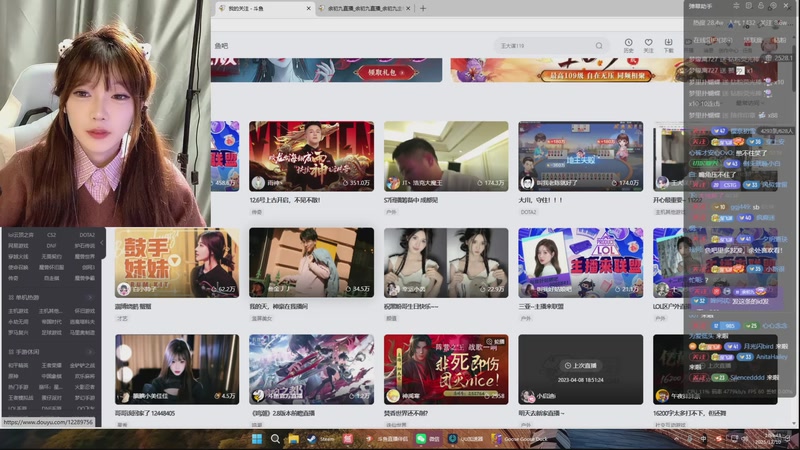Select DNF in category sidebar
This screenshot has width=800, height=450.
52,246
